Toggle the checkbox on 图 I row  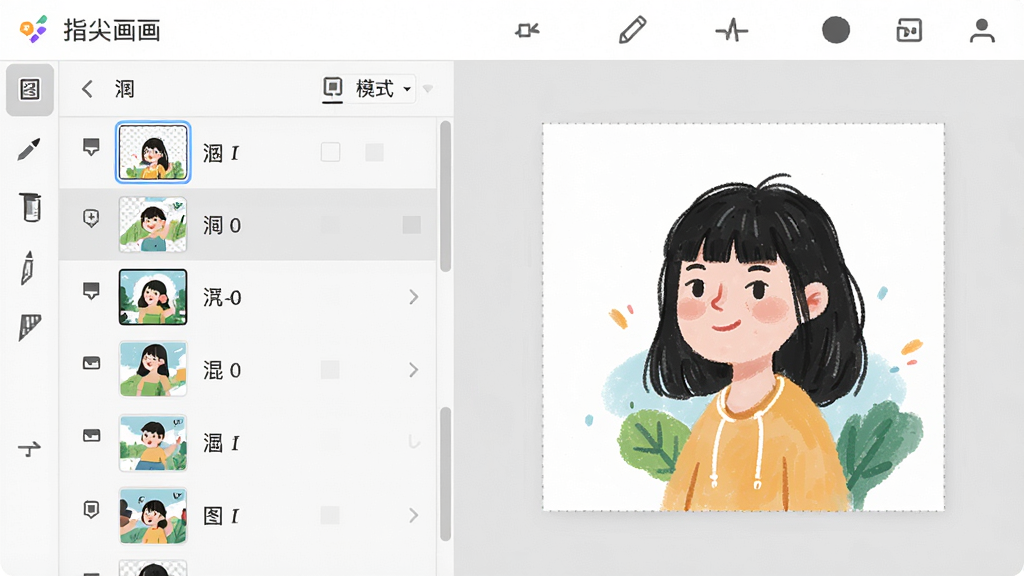click(330, 515)
